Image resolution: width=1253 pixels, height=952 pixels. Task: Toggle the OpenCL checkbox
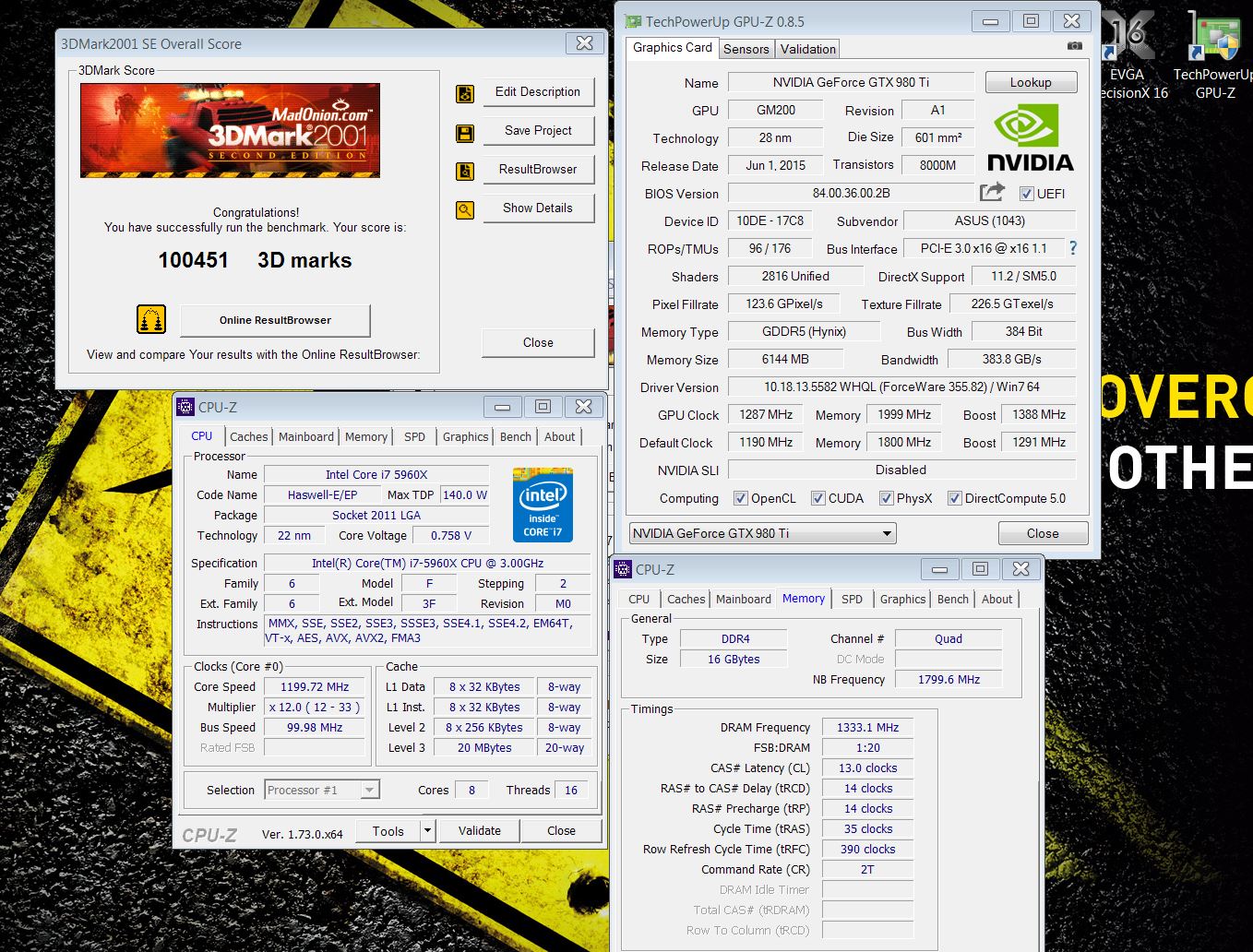coord(740,498)
